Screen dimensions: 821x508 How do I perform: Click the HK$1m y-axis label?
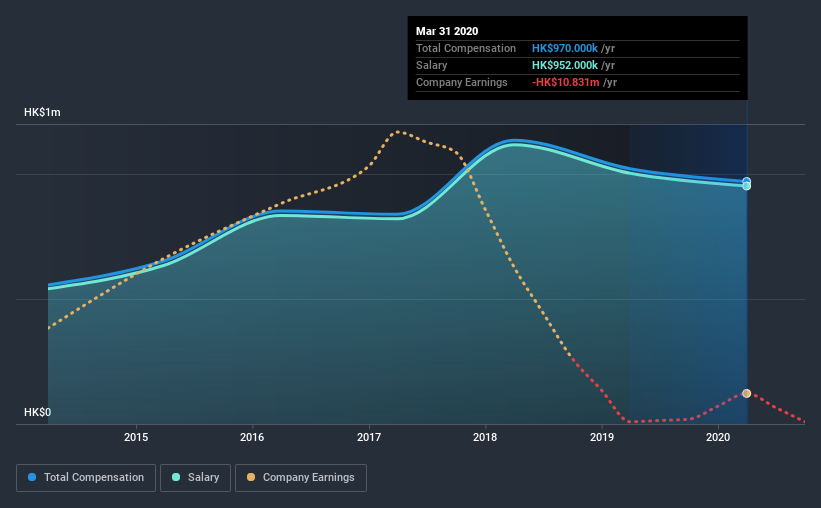tap(42, 113)
